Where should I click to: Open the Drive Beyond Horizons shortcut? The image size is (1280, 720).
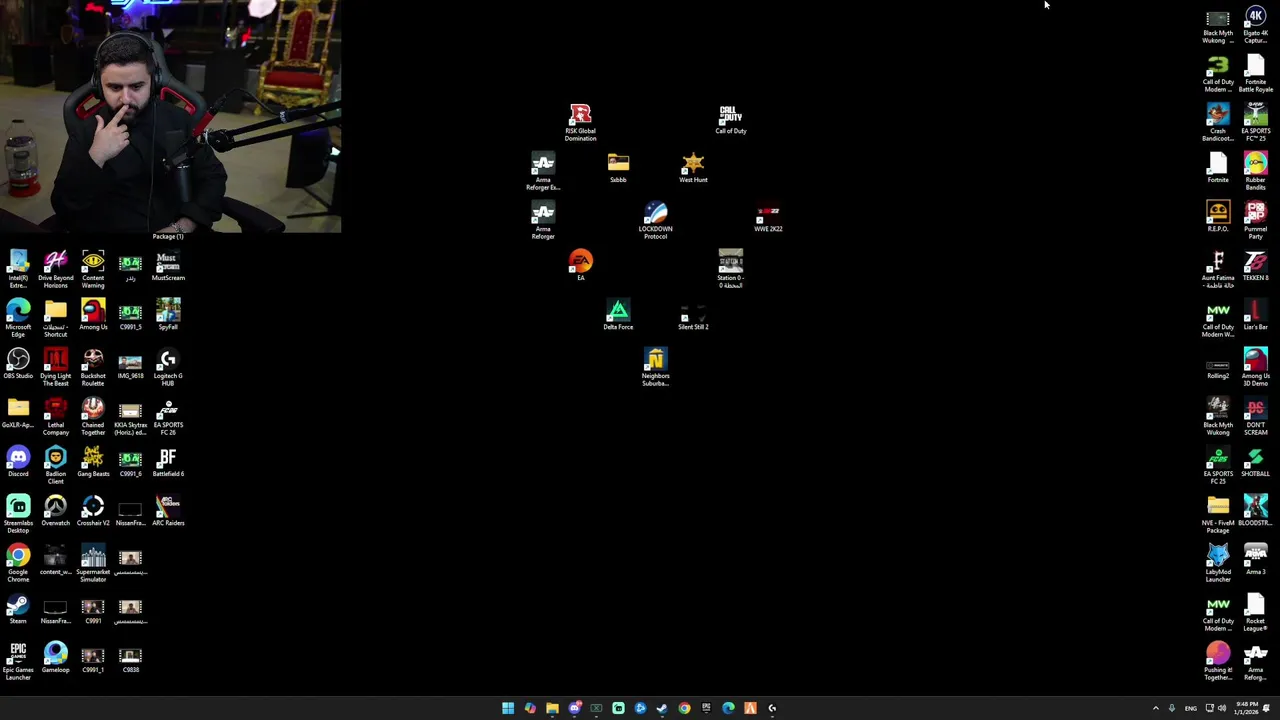coord(55,270)
